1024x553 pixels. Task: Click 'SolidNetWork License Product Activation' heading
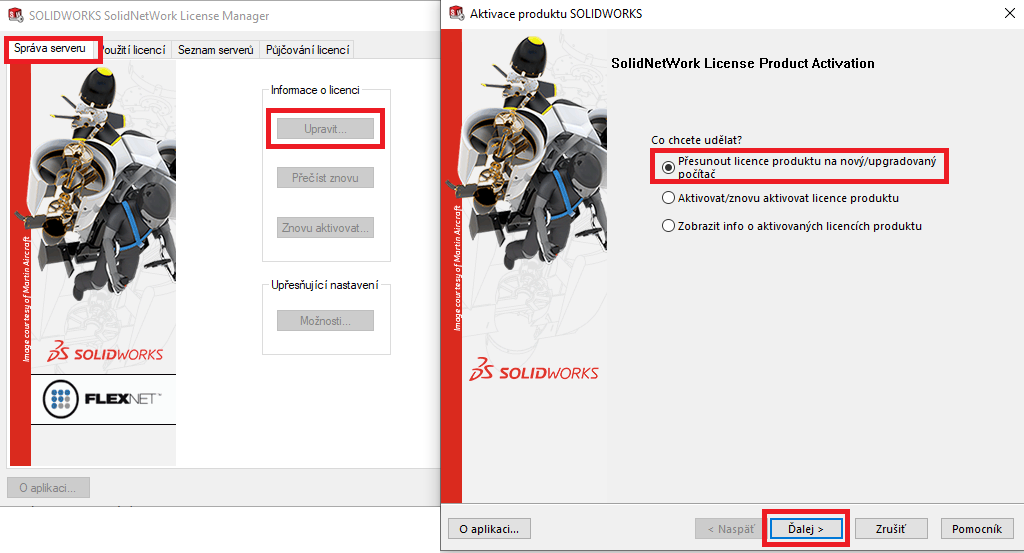pos(743,63)
